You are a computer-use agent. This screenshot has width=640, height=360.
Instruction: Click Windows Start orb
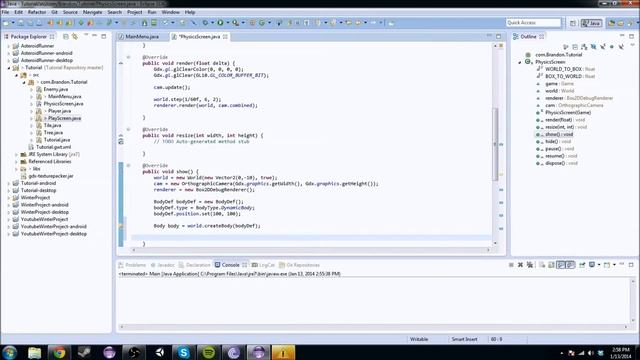10,352
